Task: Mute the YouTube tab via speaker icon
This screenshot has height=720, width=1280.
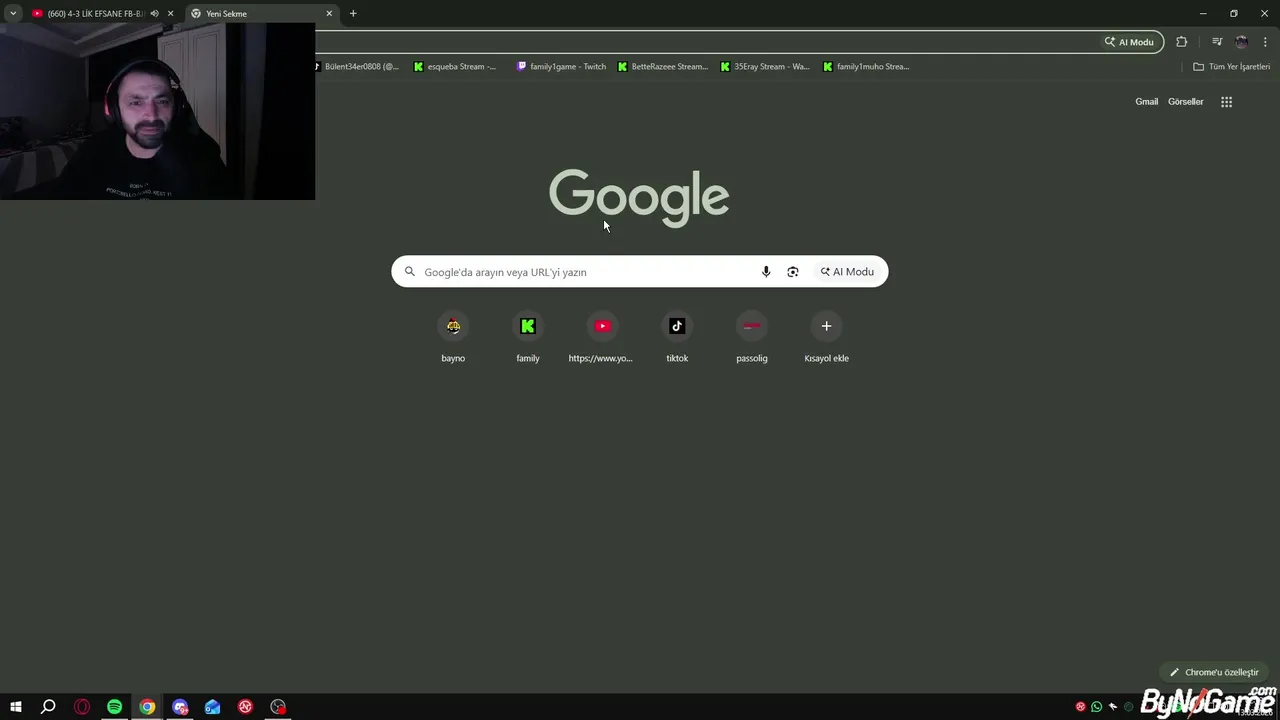Action: click(x=154, y=14)
